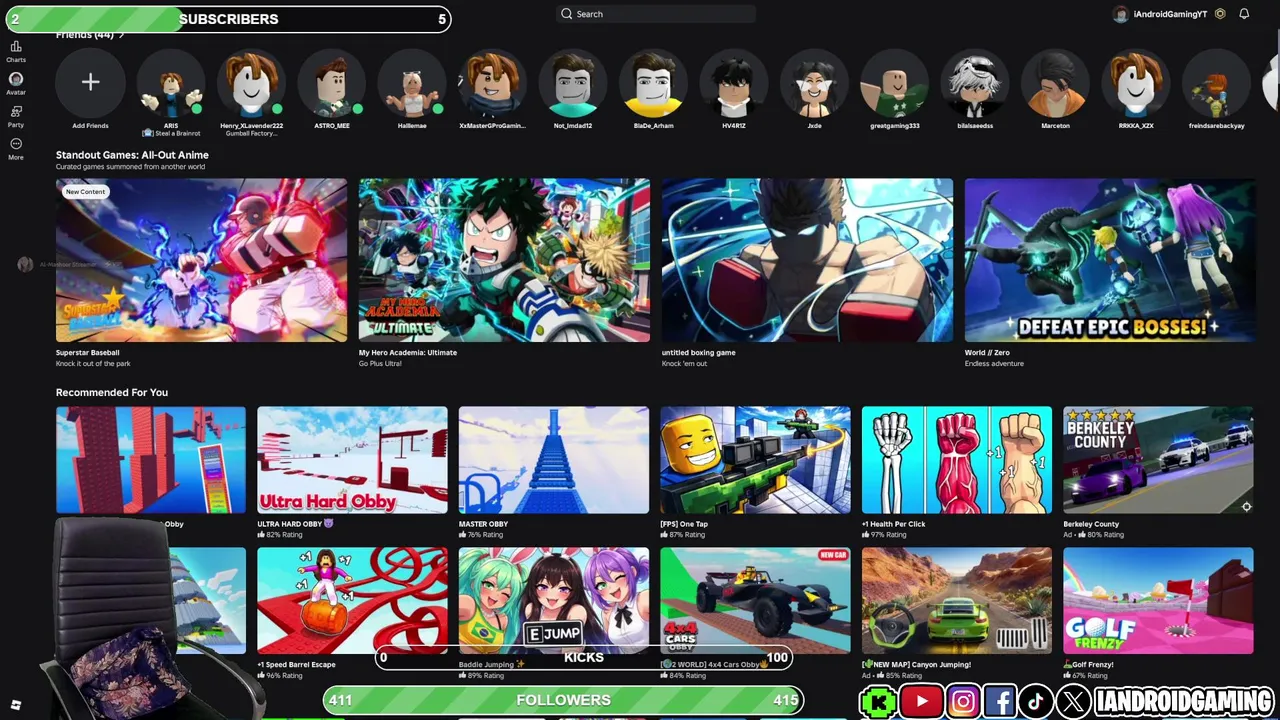Click the Add Friends plus button
The image size is (1280, 720).
90,82
